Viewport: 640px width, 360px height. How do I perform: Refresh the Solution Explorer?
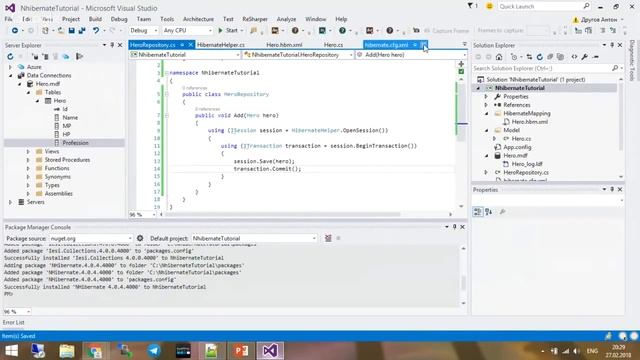tap(540, 57)
